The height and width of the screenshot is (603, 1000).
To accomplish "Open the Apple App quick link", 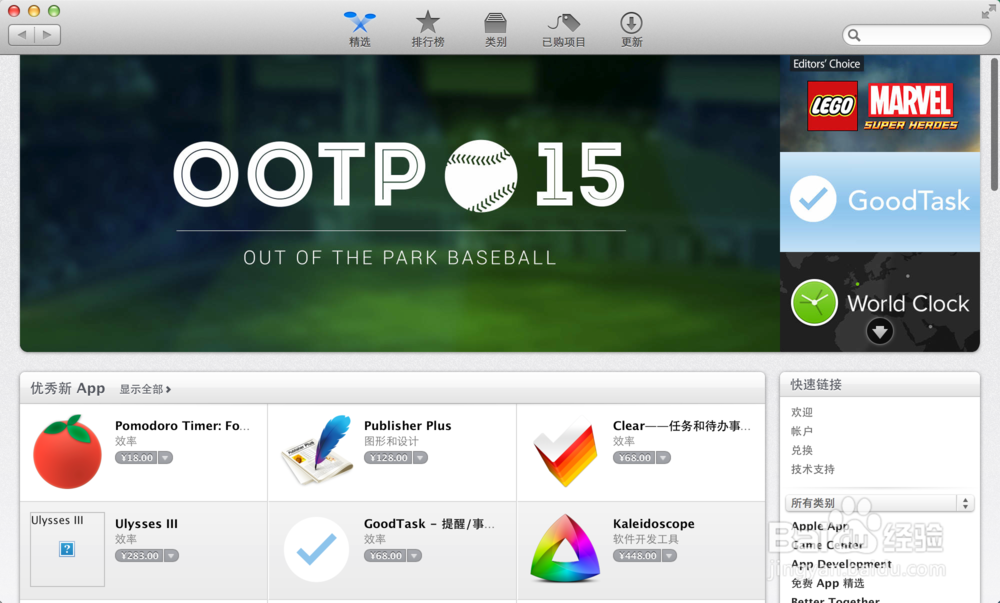I will [x=820, y=527].
